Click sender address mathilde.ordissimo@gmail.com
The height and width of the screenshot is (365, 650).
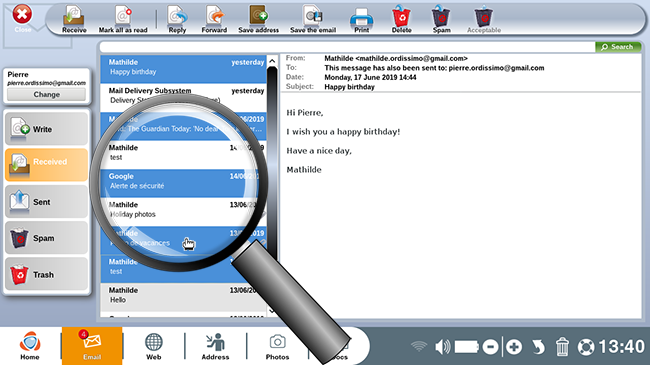tap(411, 58)
